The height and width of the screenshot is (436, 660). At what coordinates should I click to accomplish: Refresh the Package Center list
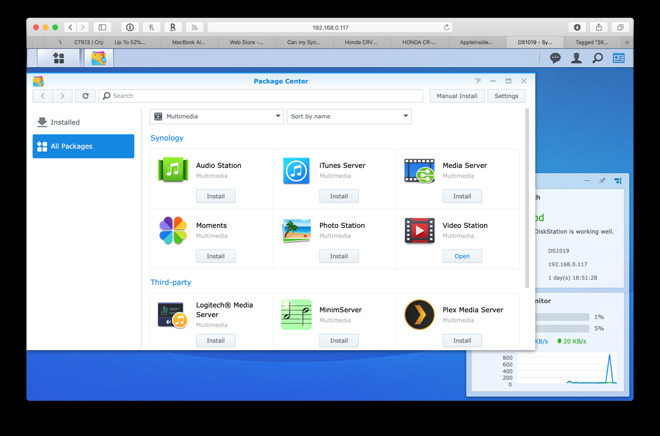pos(85,96)
